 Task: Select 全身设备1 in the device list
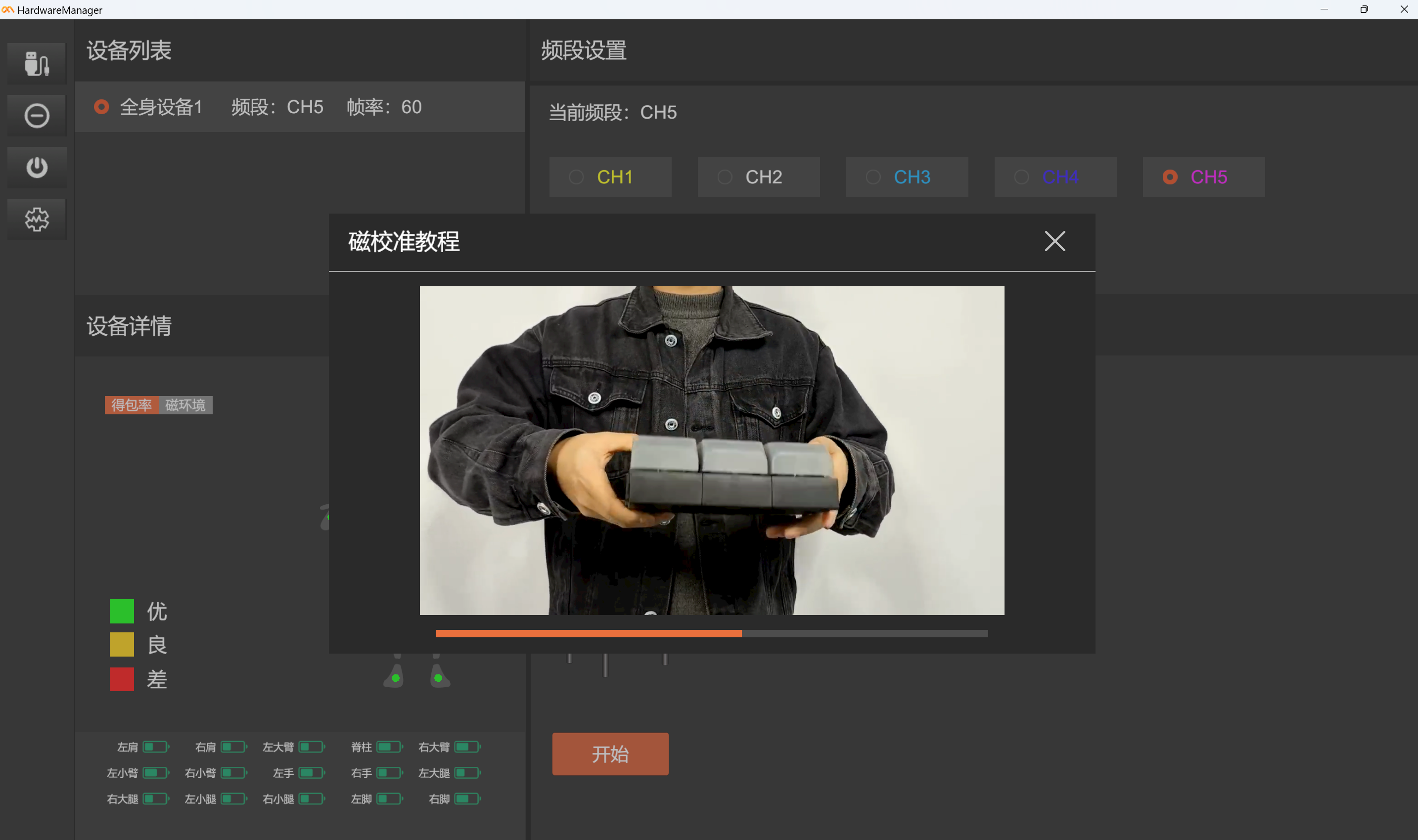tap(160, 107)
